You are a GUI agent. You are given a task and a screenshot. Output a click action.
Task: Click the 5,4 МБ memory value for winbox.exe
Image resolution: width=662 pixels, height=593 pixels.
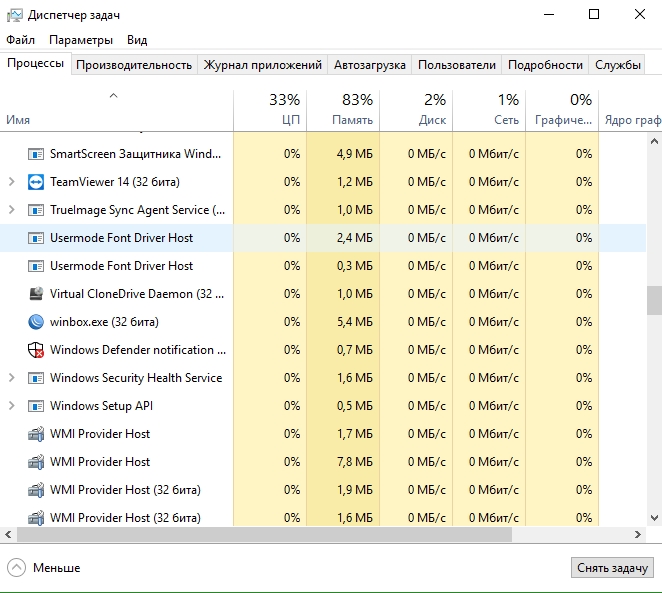[x=355, y=322]
